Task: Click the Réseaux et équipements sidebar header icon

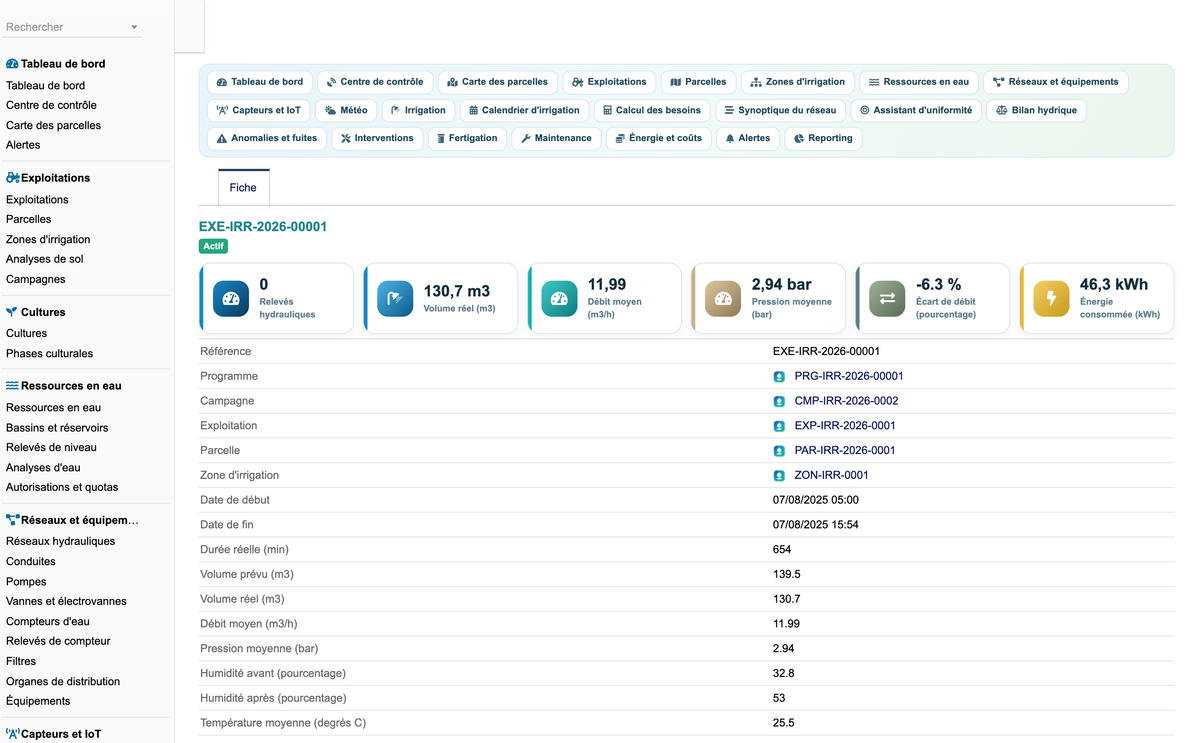Action: click(12, 520)
